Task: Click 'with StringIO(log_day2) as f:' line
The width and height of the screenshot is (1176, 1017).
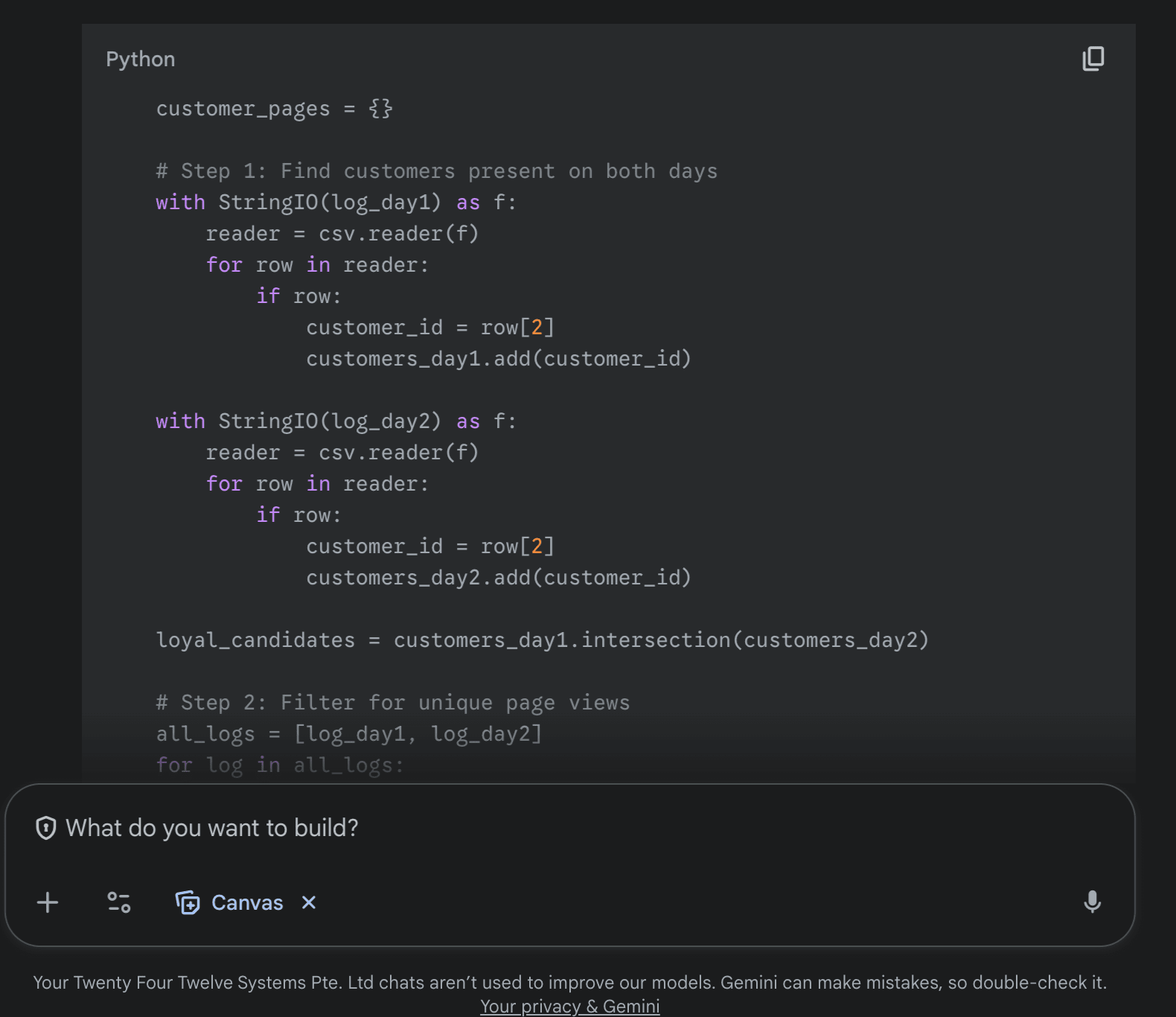Action: pos(336,421)
